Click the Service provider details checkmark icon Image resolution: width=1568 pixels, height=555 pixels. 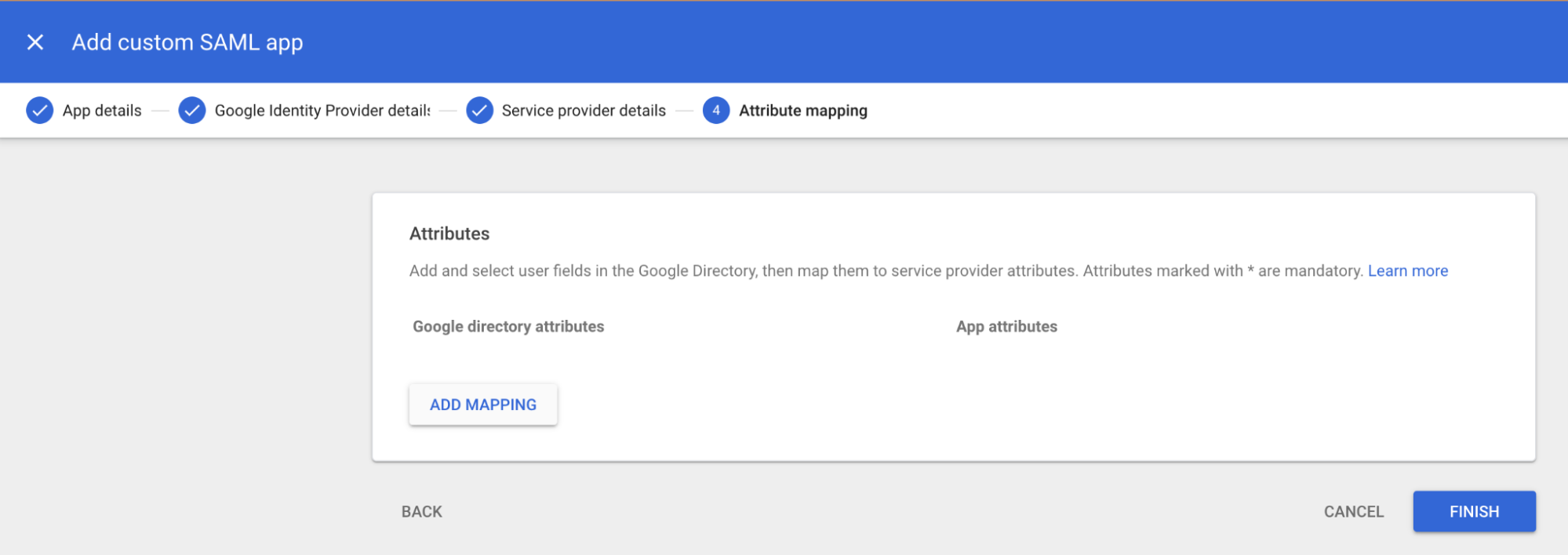click(x=479, y=111)
